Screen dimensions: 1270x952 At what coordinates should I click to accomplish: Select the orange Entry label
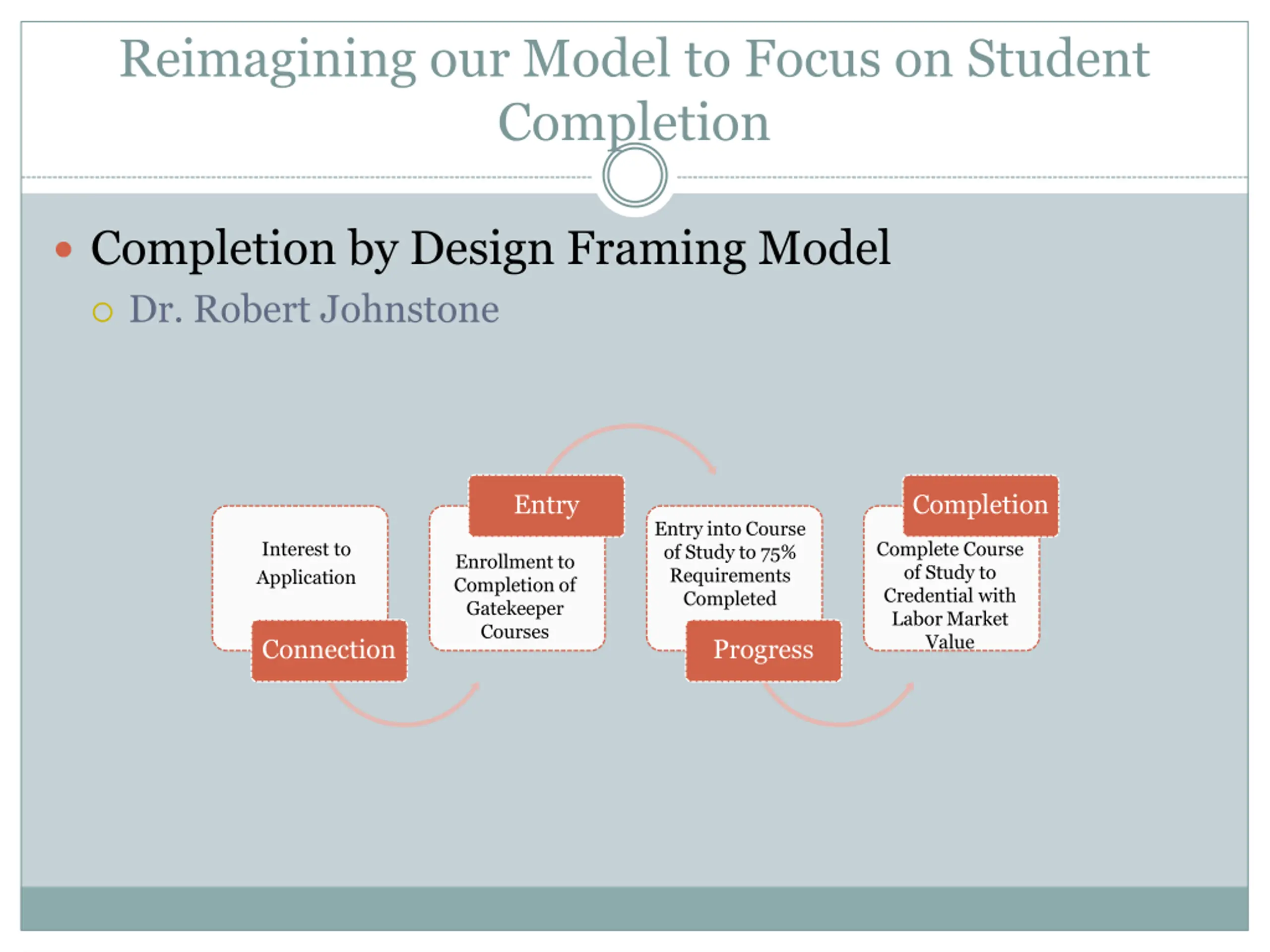(546, 505)
